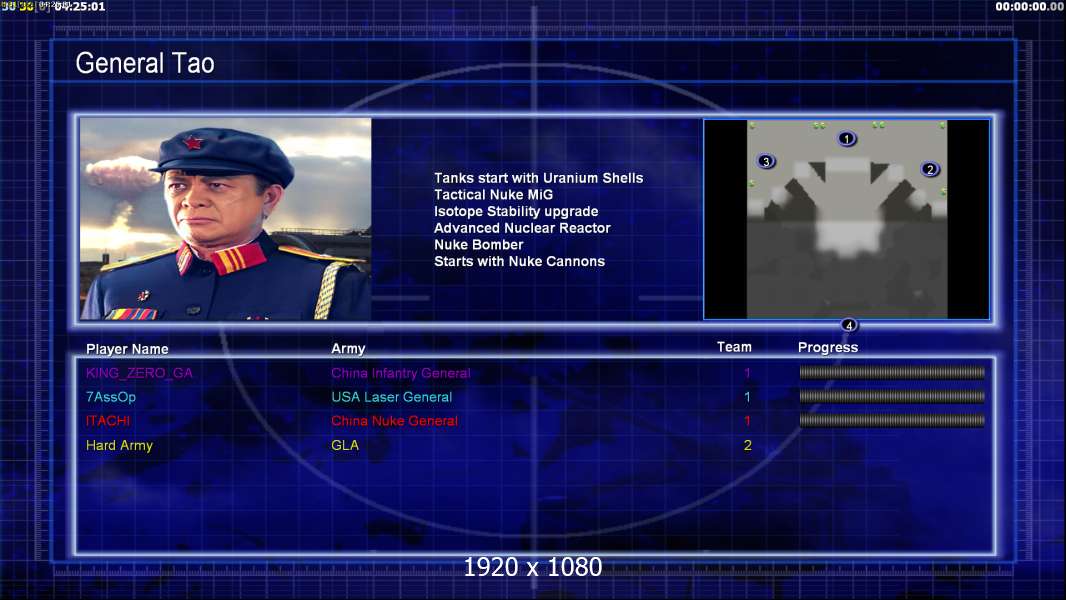Image resolution: width=1066 pixels, height=600 pixels.
Task: Click player name 7AssOp
Action: pos(111,397)
